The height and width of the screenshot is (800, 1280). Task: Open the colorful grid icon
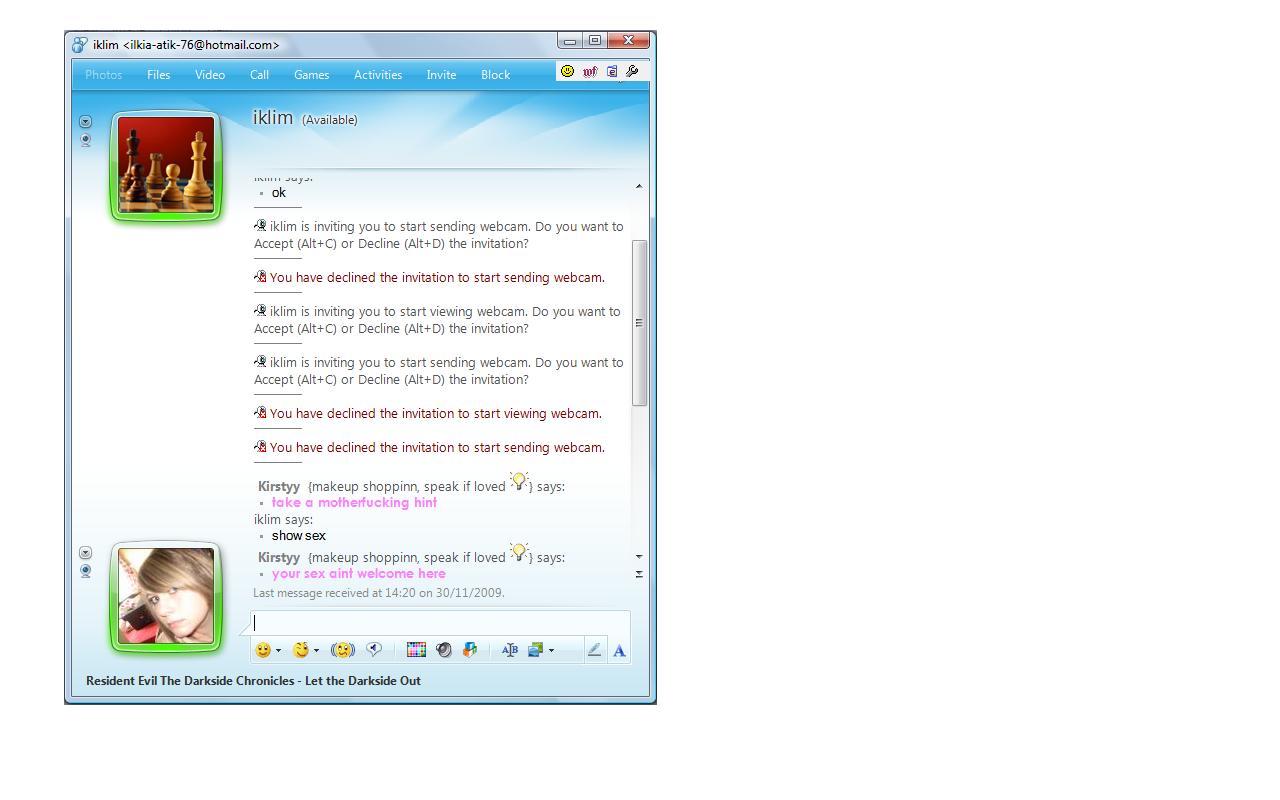point(416,650)
